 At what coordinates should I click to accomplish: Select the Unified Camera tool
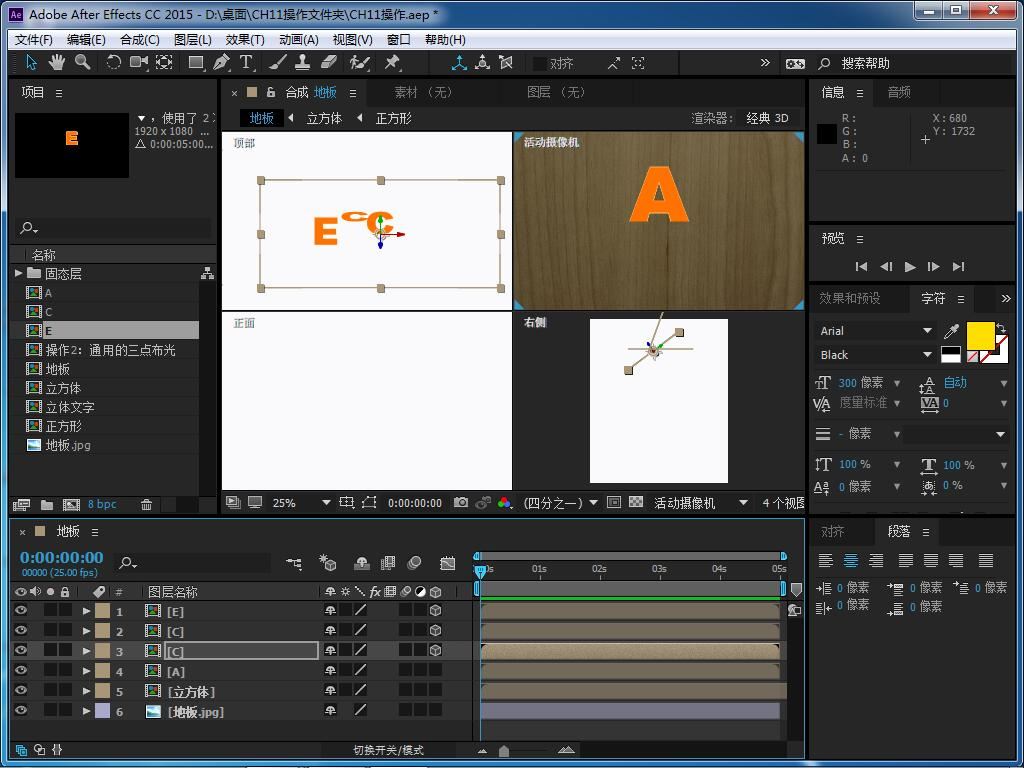tap(138, 63)
